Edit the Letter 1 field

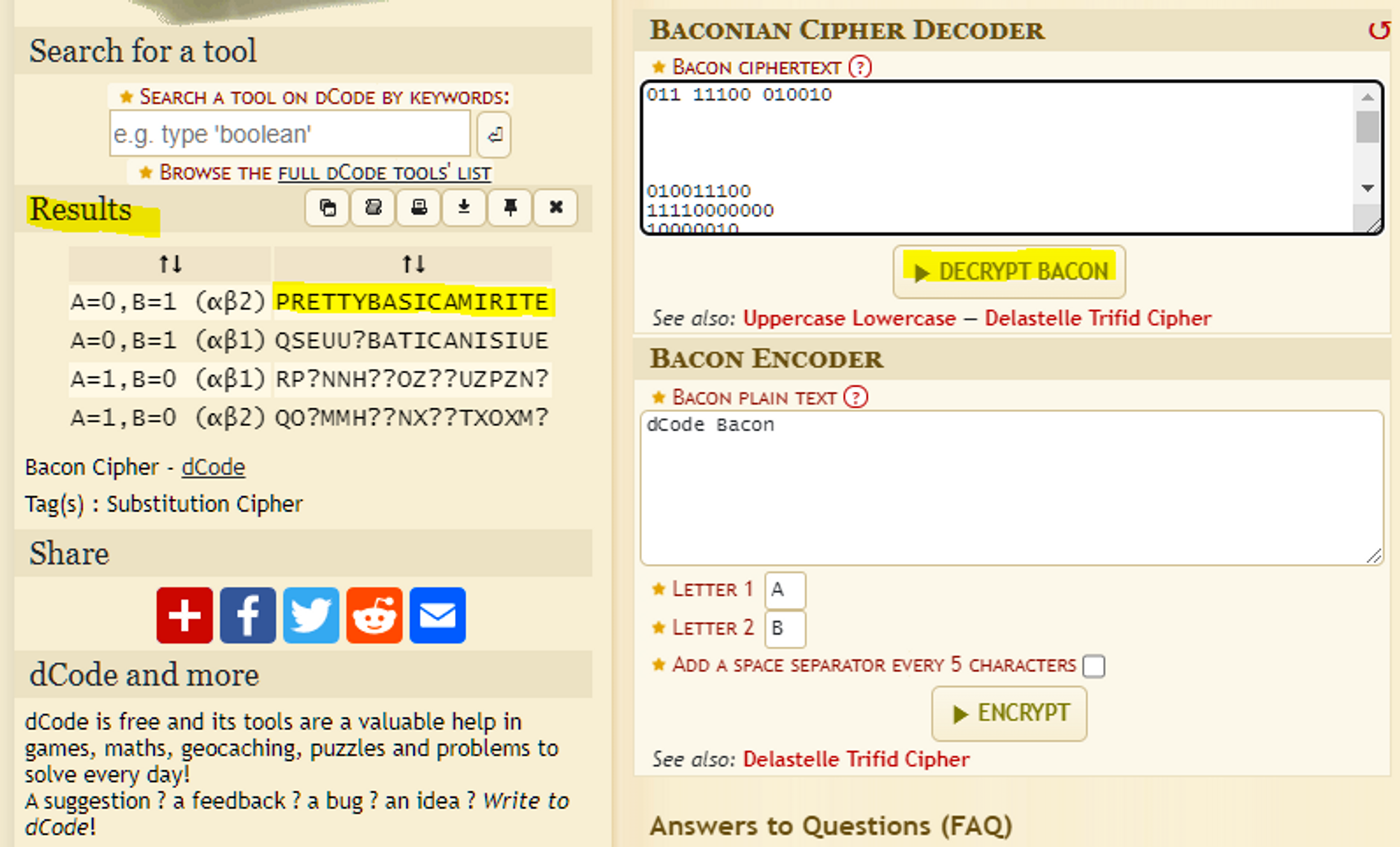pyautogui.click(x=785, y=590)
